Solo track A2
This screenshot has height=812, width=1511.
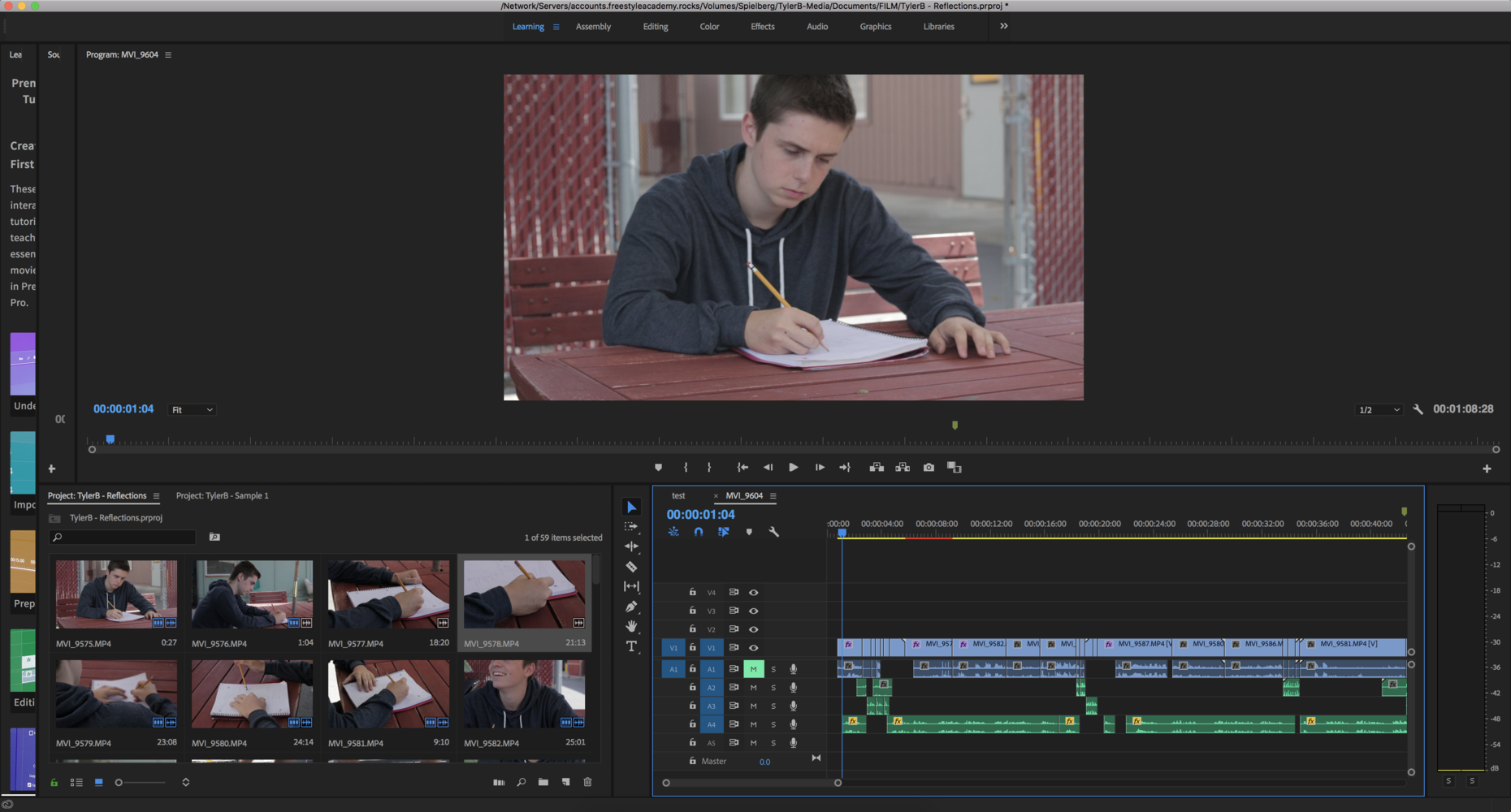point(773,688)
